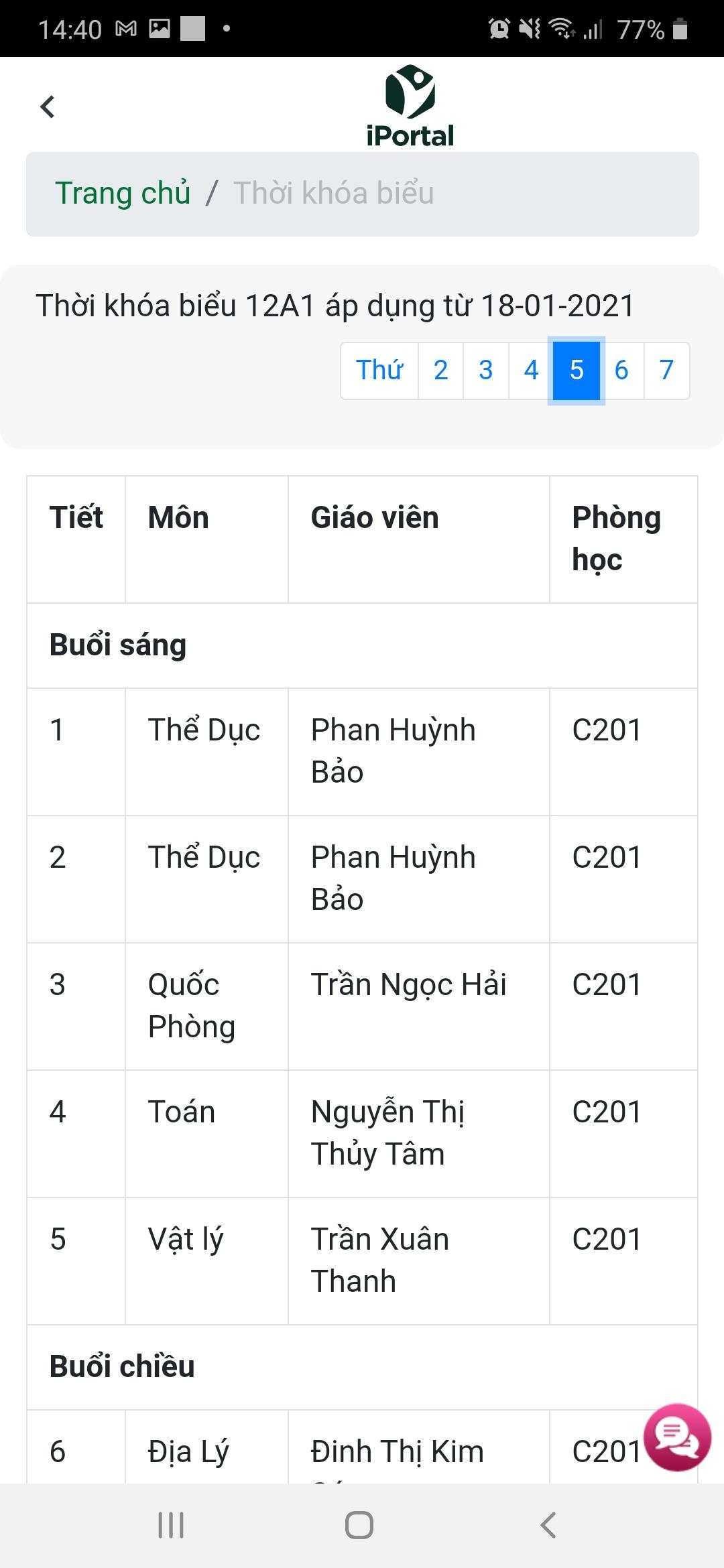Screen dimensions: 724x1568
Task: Tap the Toán subject row
Action: click(x=362, y=1134)
